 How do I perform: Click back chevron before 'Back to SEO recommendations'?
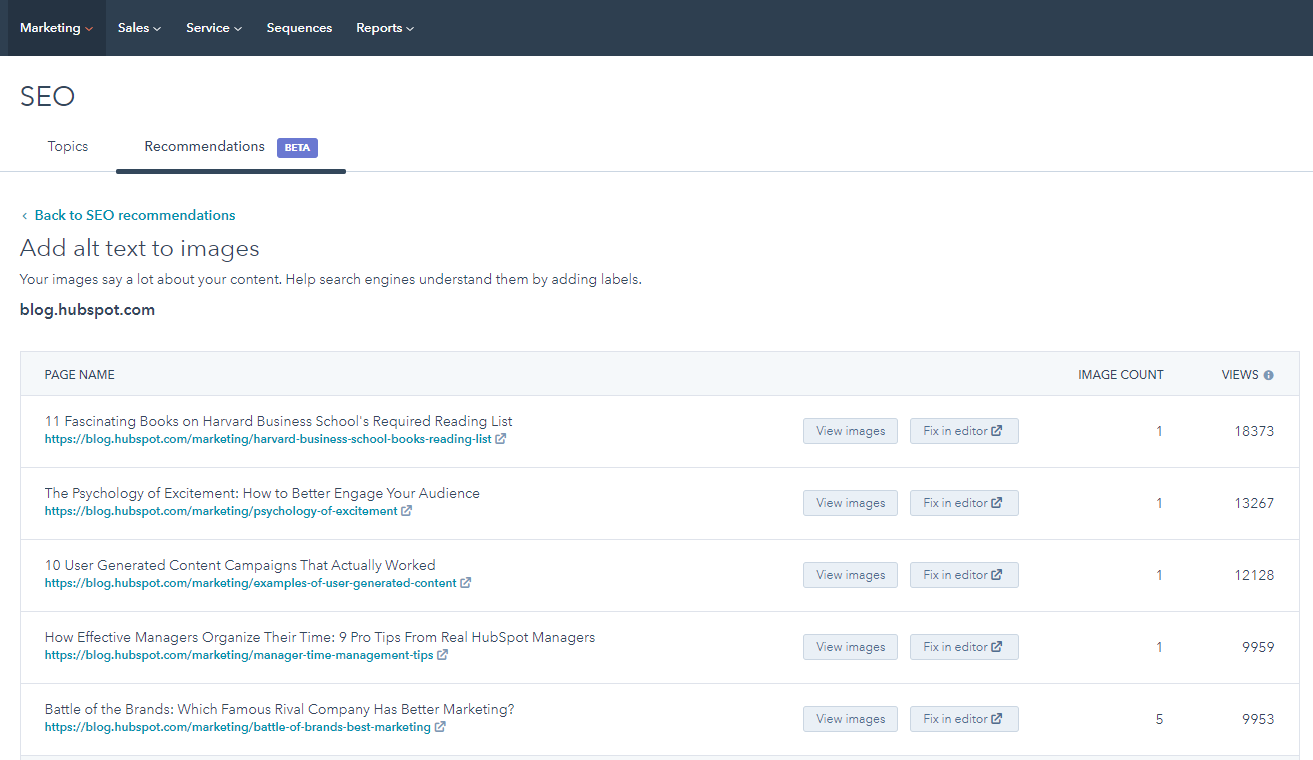pos(25,216)
